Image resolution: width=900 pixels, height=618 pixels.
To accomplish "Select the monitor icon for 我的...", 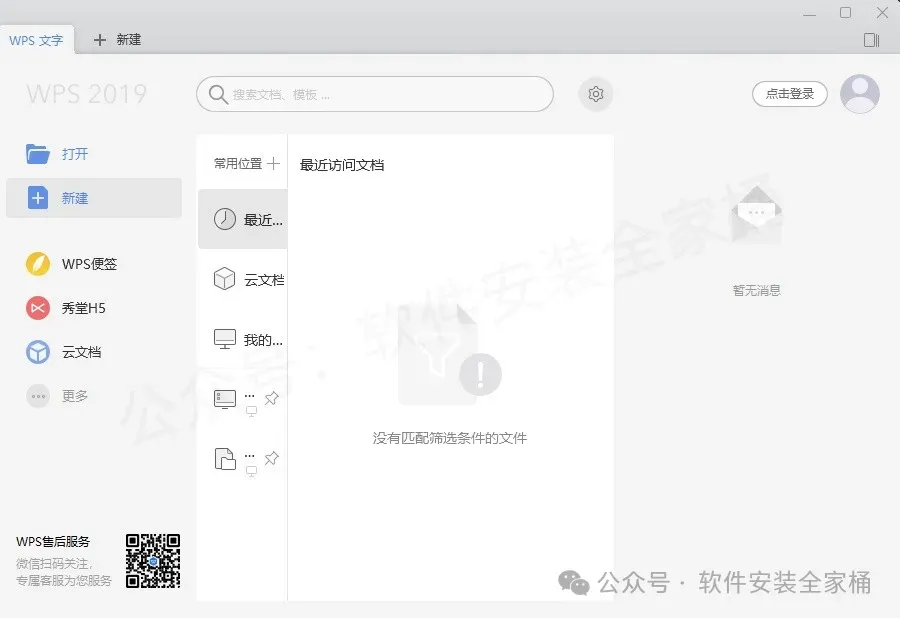I will (224, 339).
